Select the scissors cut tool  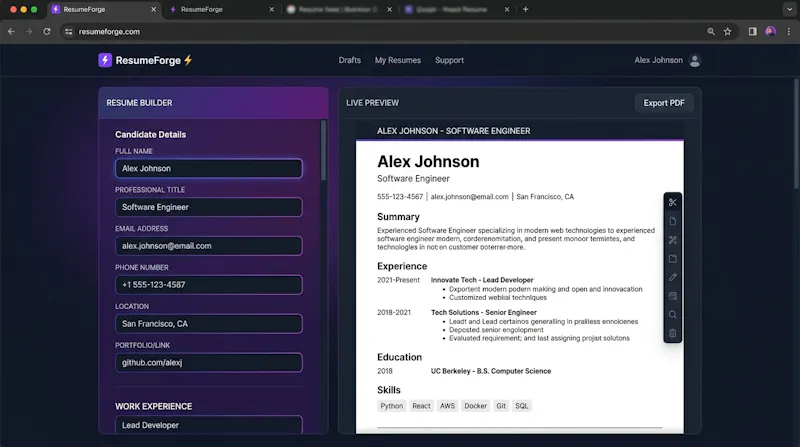(x=672, y=203)
